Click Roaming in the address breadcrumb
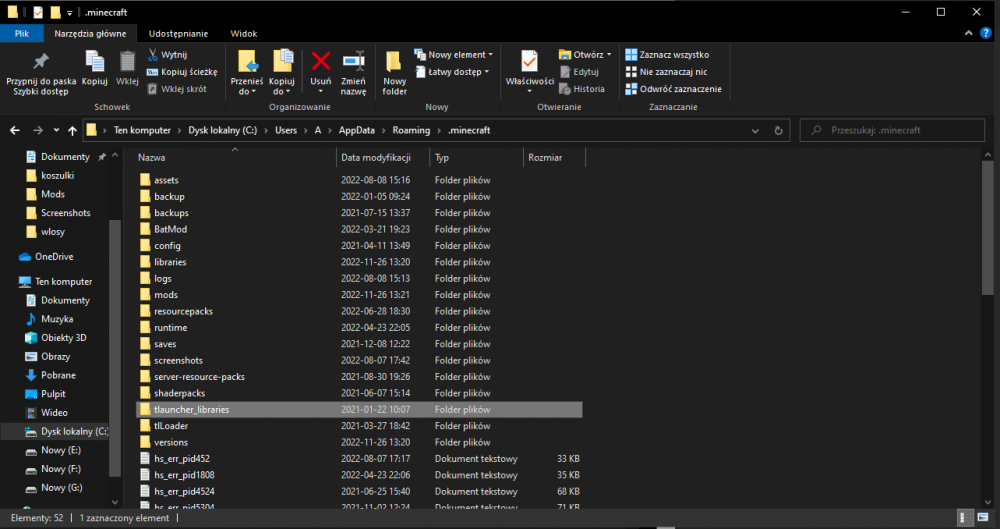Viewport: 1000px width, 529px height. (x=410, y=130)
